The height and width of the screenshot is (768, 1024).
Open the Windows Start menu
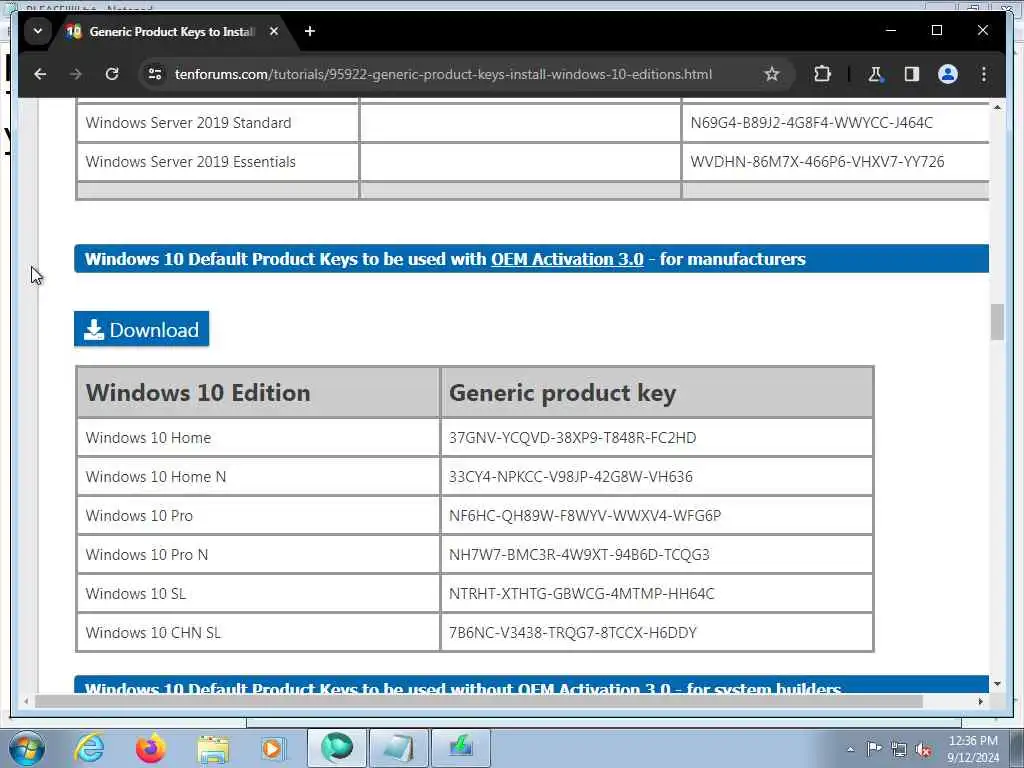(25, 748)
